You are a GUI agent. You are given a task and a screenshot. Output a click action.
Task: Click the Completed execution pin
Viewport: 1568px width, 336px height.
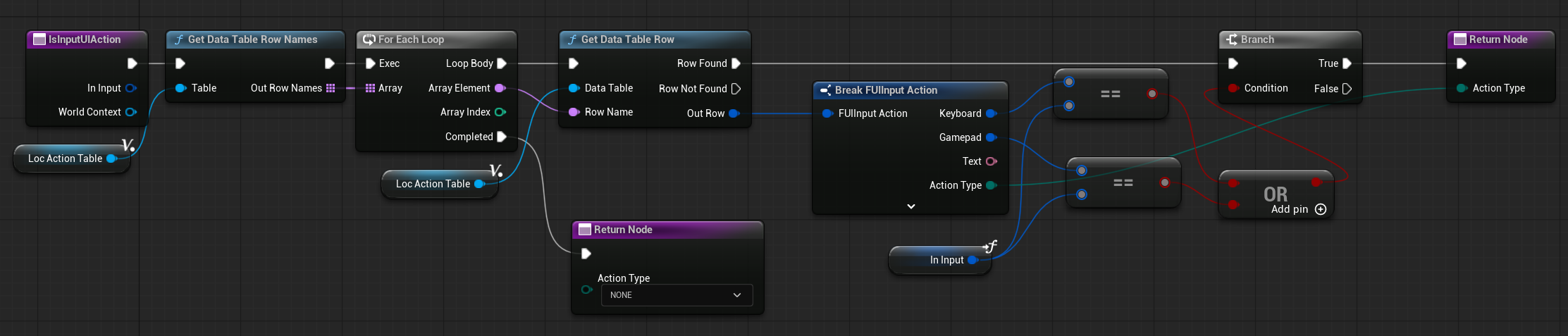502,137
